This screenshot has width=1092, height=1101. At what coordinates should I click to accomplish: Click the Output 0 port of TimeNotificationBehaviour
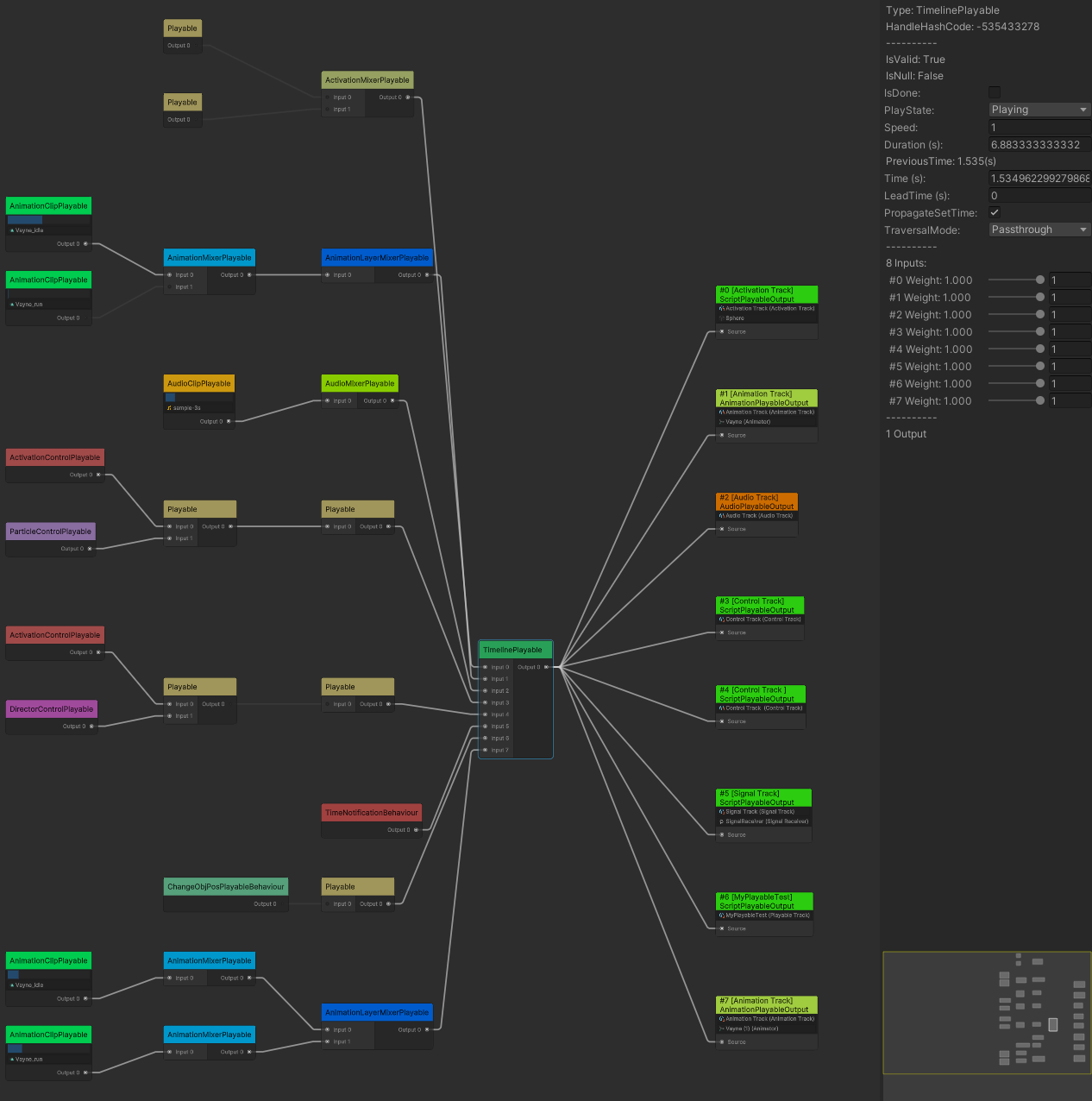click(416, 830)
